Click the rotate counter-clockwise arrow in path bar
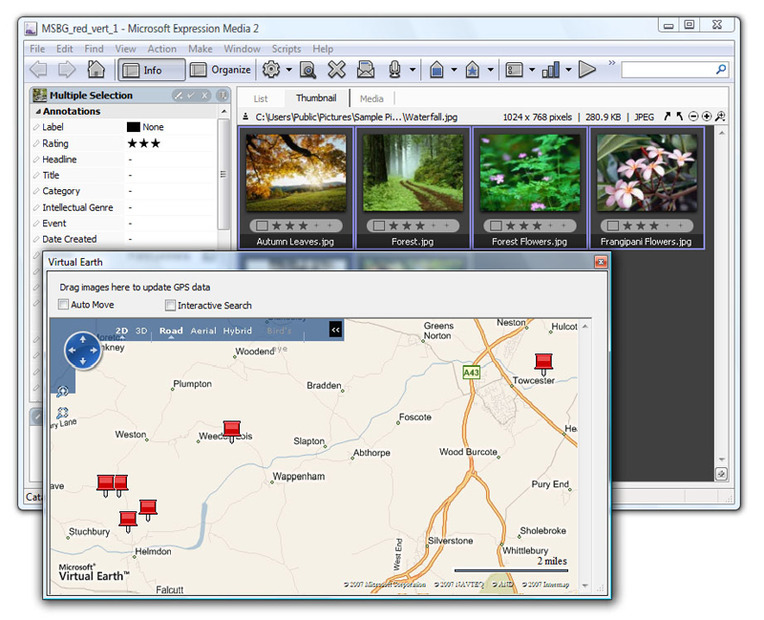The image size is (764, 620). click(x=679, y=116)
